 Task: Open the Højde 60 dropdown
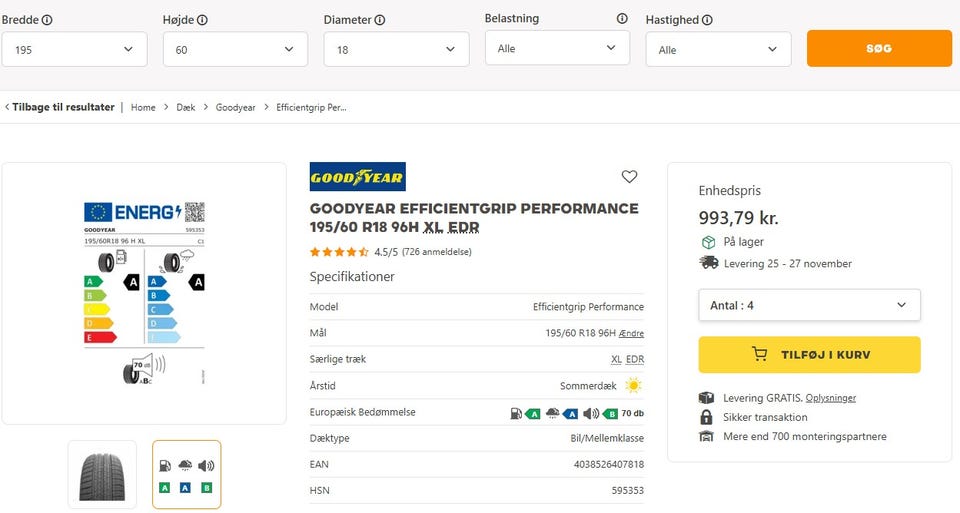point(235,50)
